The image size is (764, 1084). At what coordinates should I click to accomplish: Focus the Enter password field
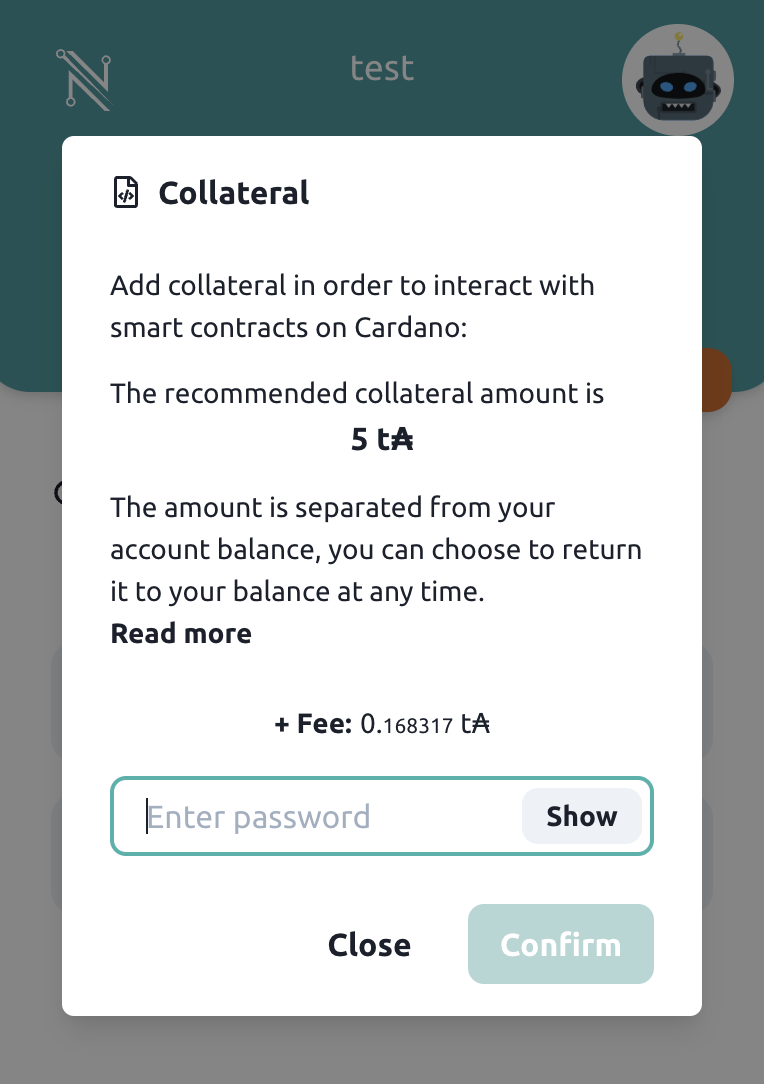tap(330, 816)
